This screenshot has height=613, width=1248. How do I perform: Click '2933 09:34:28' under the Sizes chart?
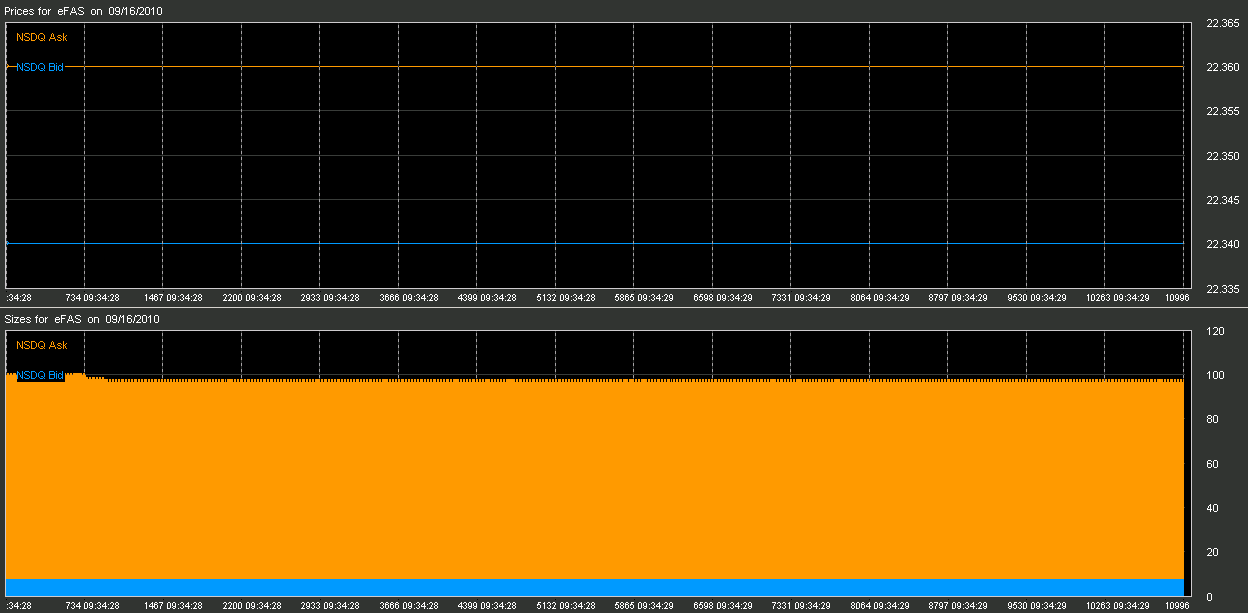click(330, 606)
